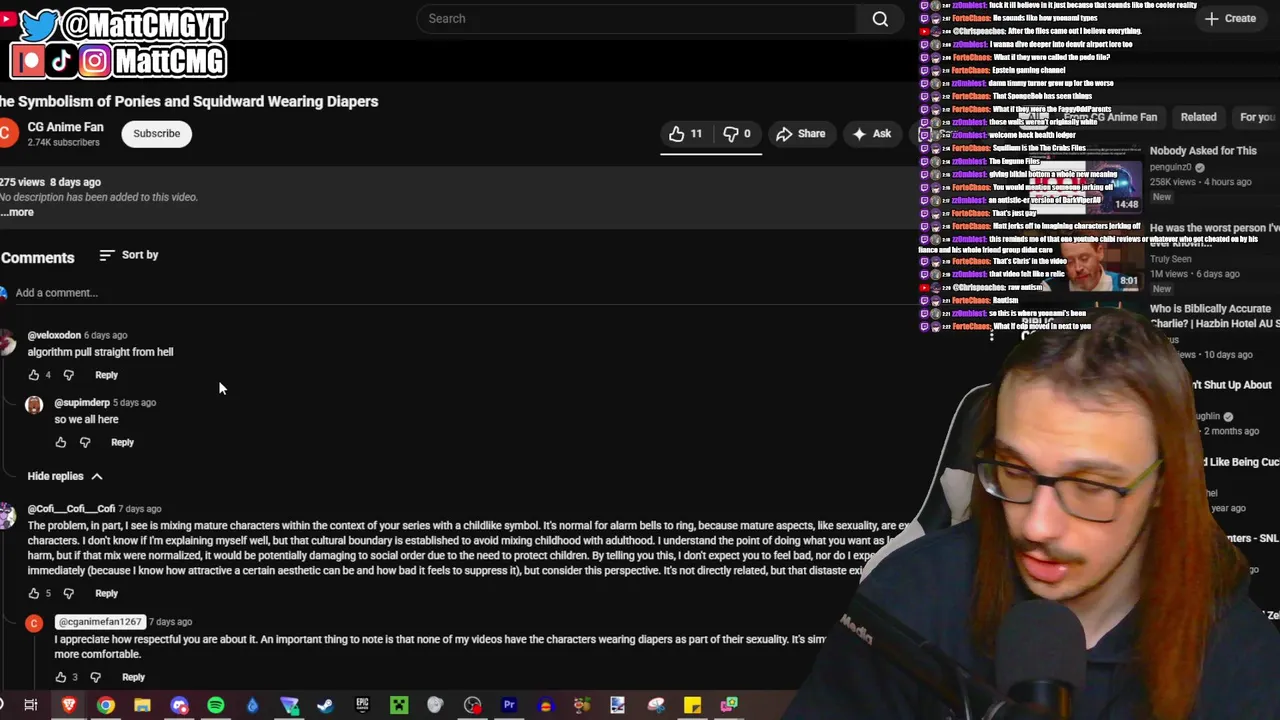Like the video with thumbs up

pos(685,134)
